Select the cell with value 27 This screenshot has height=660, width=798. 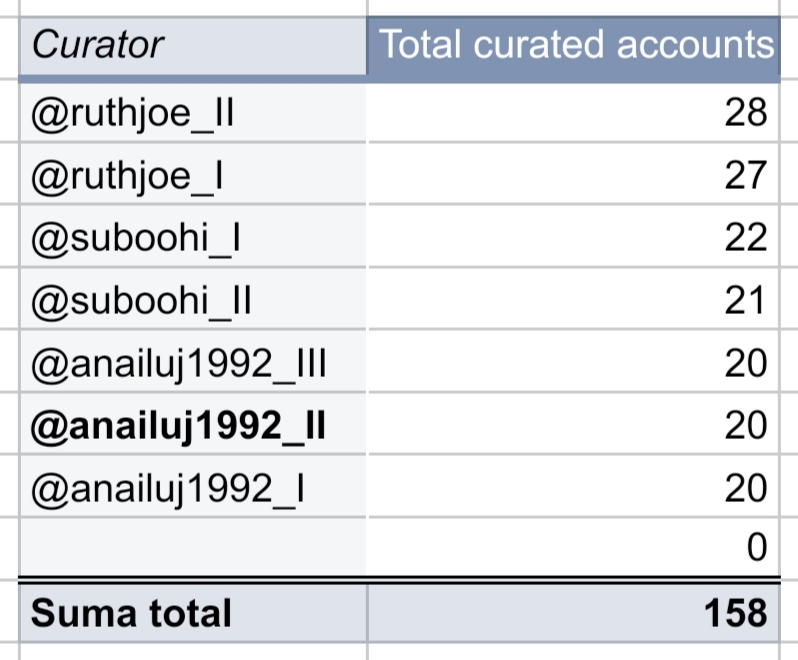point(574,174)
